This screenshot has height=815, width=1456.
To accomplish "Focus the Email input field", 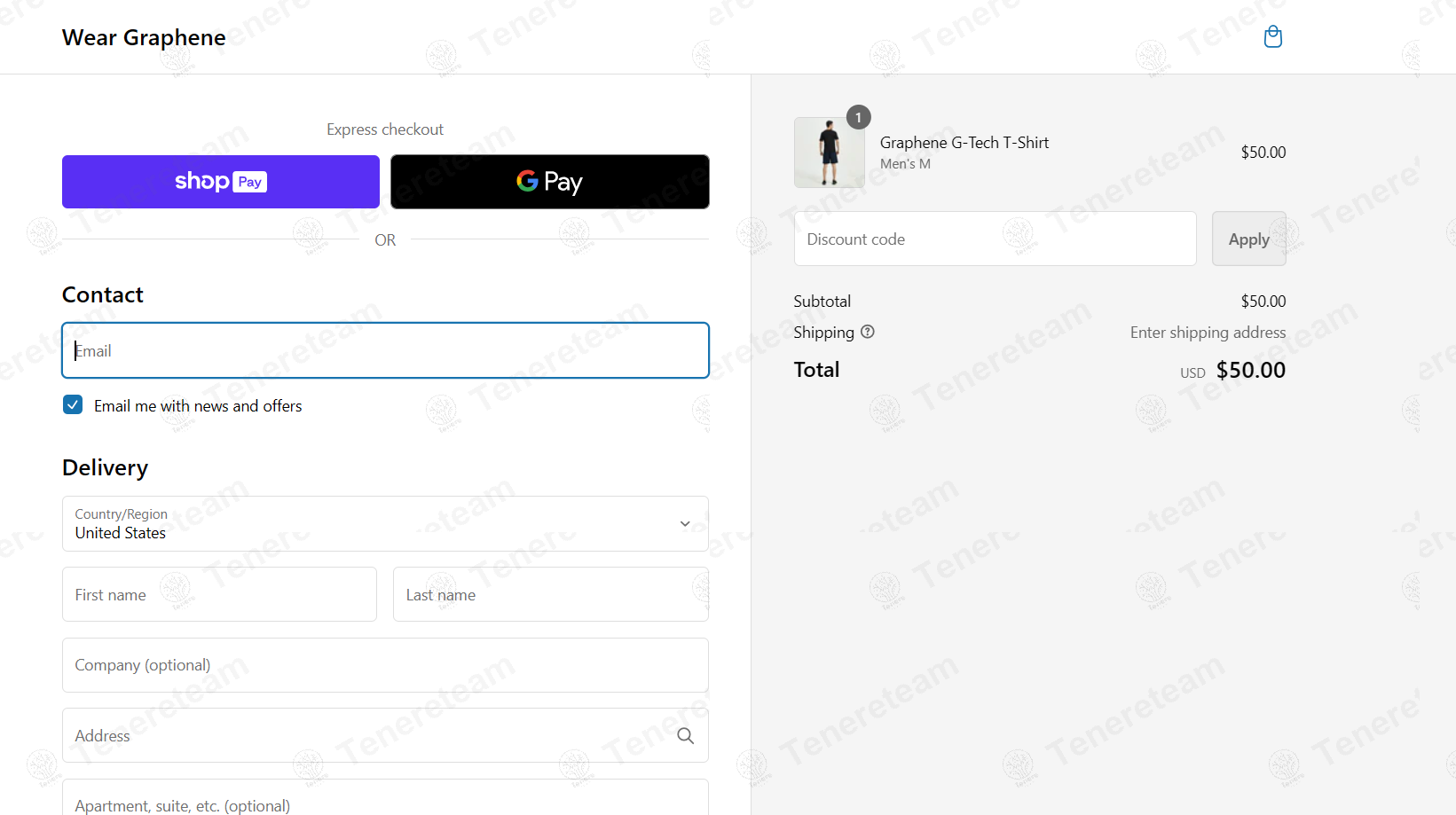I will (385, 350).
